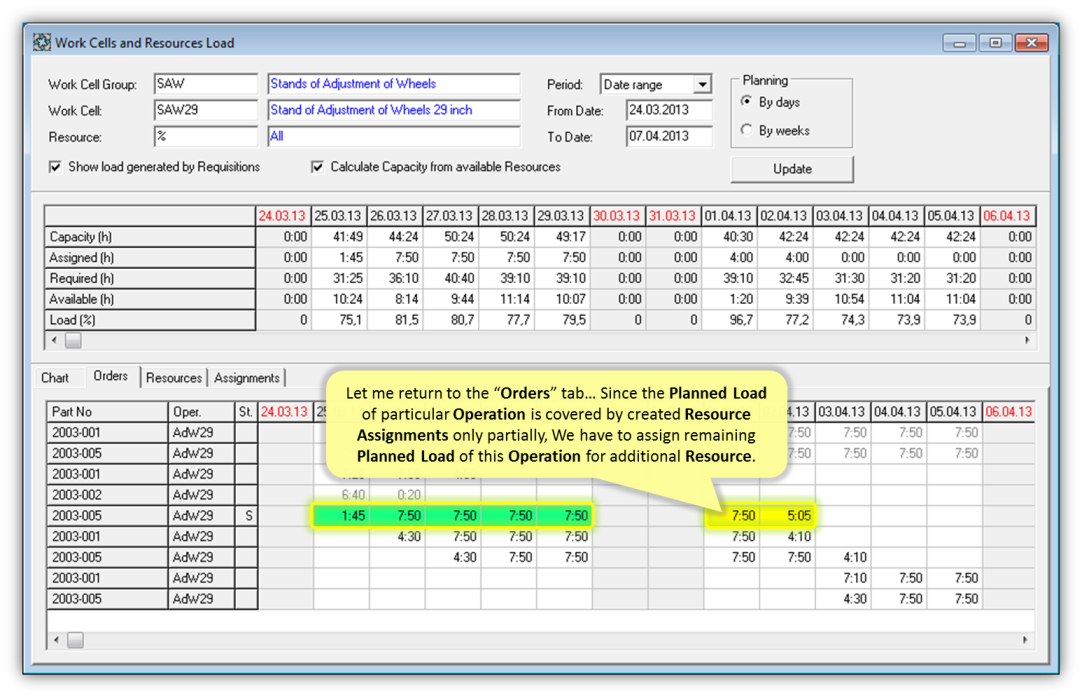Select the By weeks planning option
This screenshot has height=697, width=1082.
[x=747, y=130]
